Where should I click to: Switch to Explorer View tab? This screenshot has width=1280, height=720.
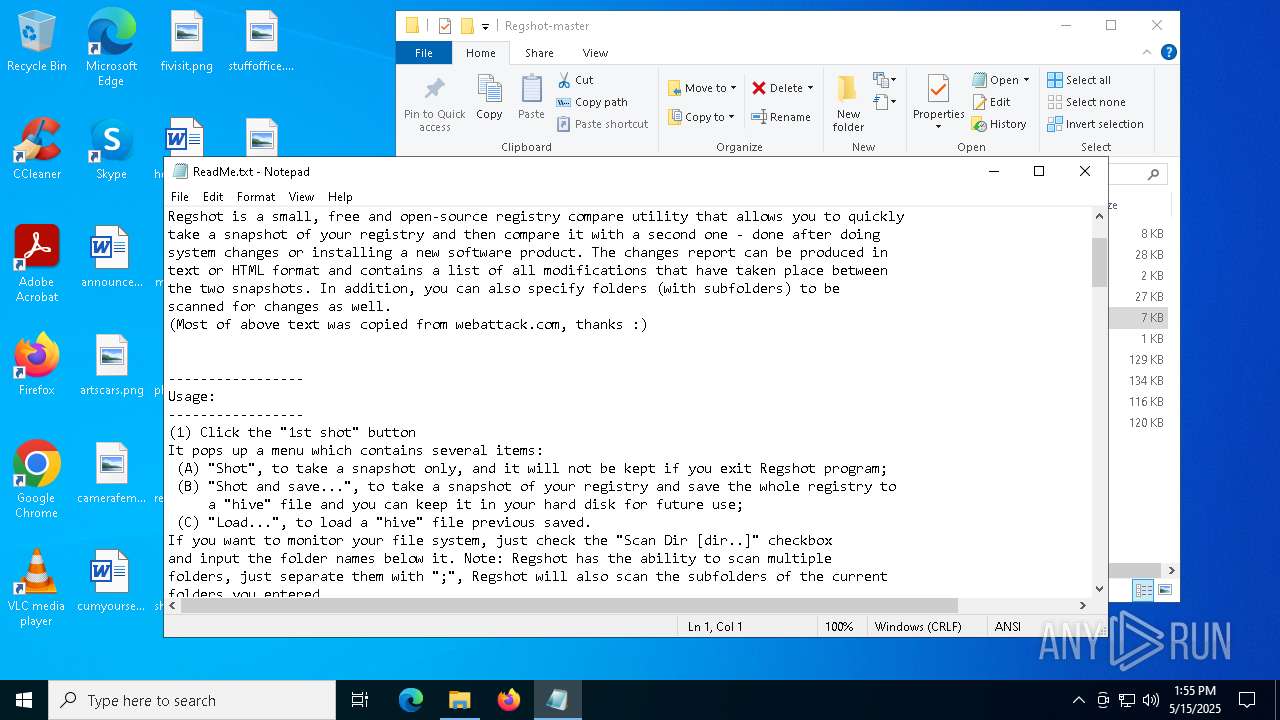595,53
